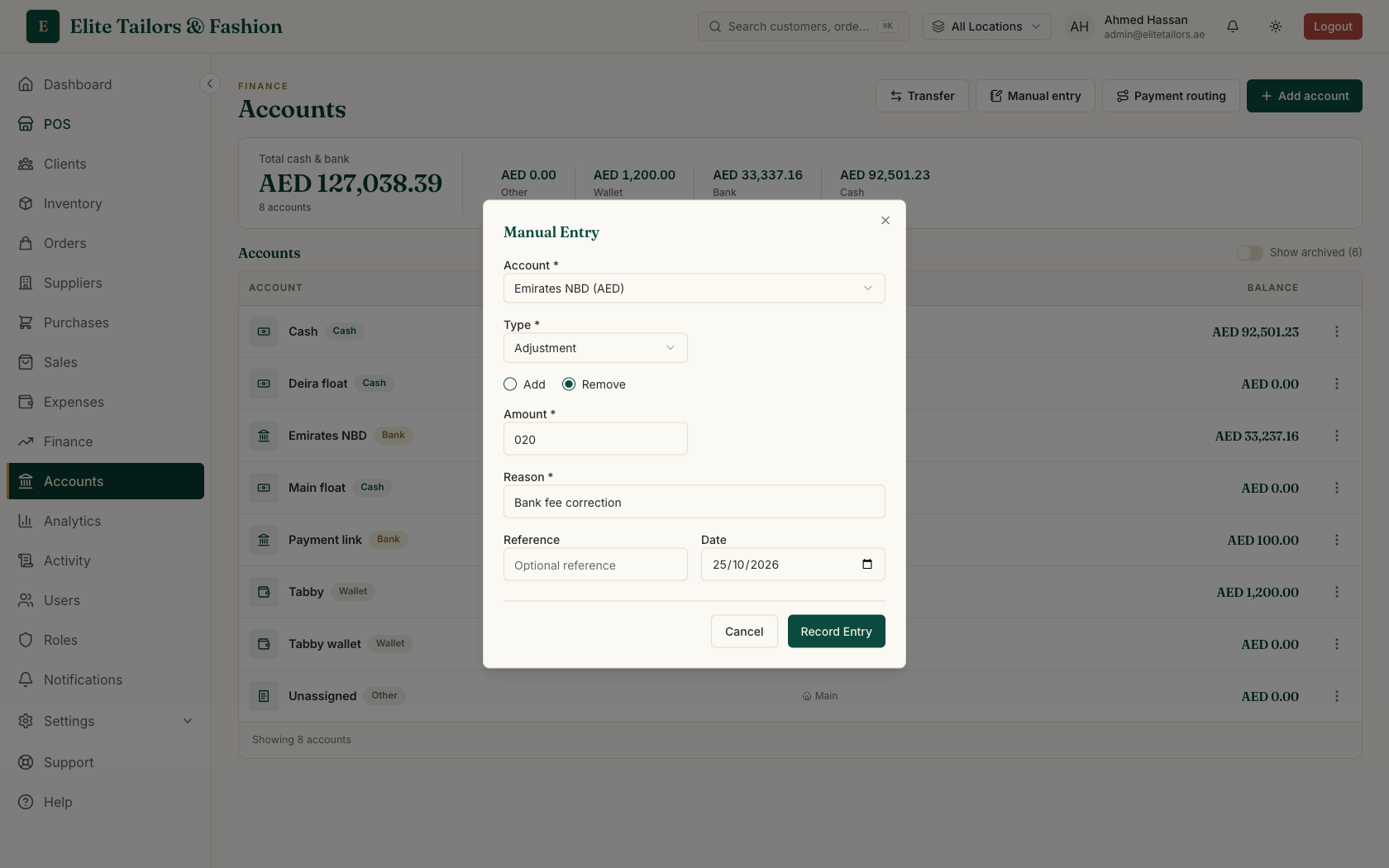Toggle Show archived switch

(x=1249, y=253)
